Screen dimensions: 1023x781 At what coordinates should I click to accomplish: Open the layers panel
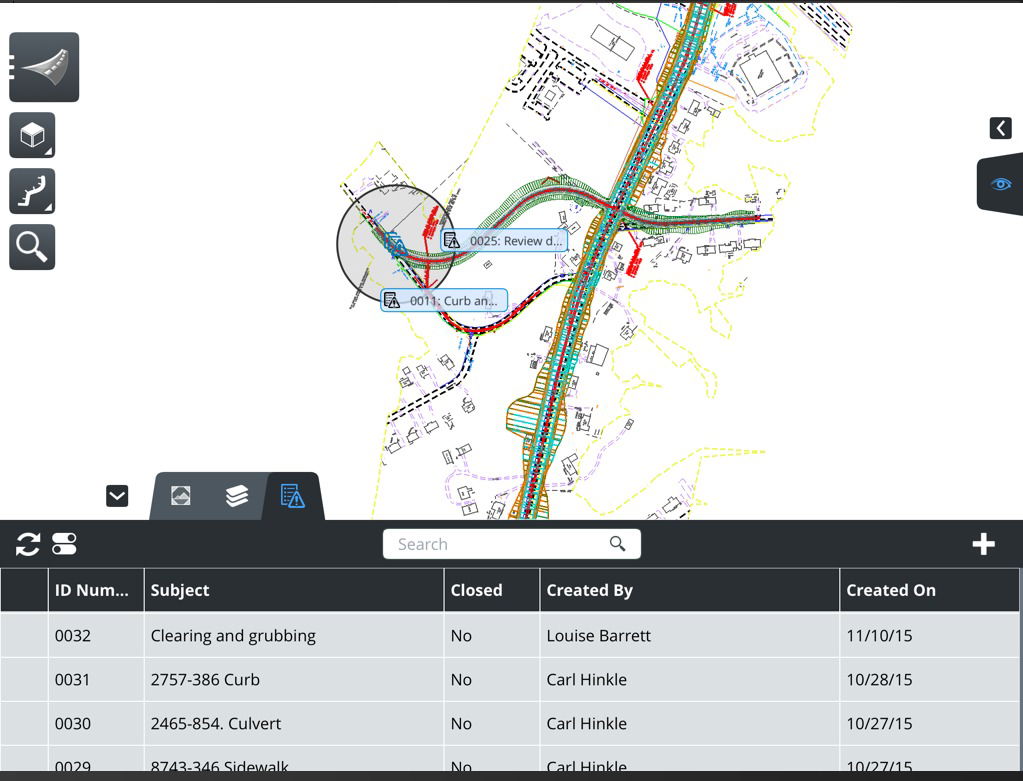point(235,496)
